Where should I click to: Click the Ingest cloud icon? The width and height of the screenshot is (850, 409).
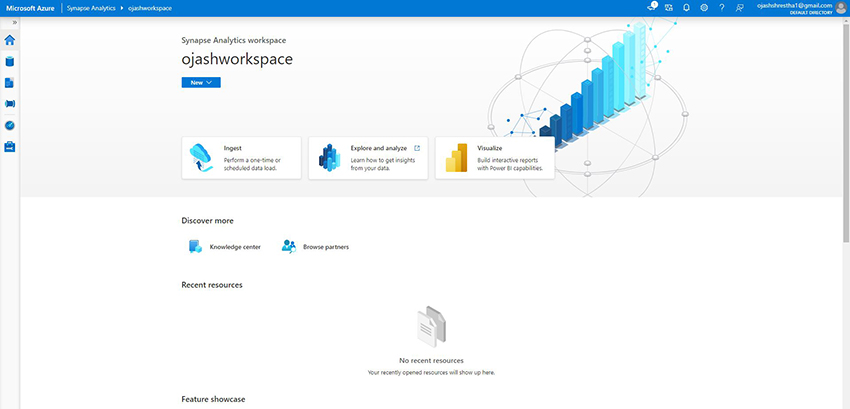point(200,157)
